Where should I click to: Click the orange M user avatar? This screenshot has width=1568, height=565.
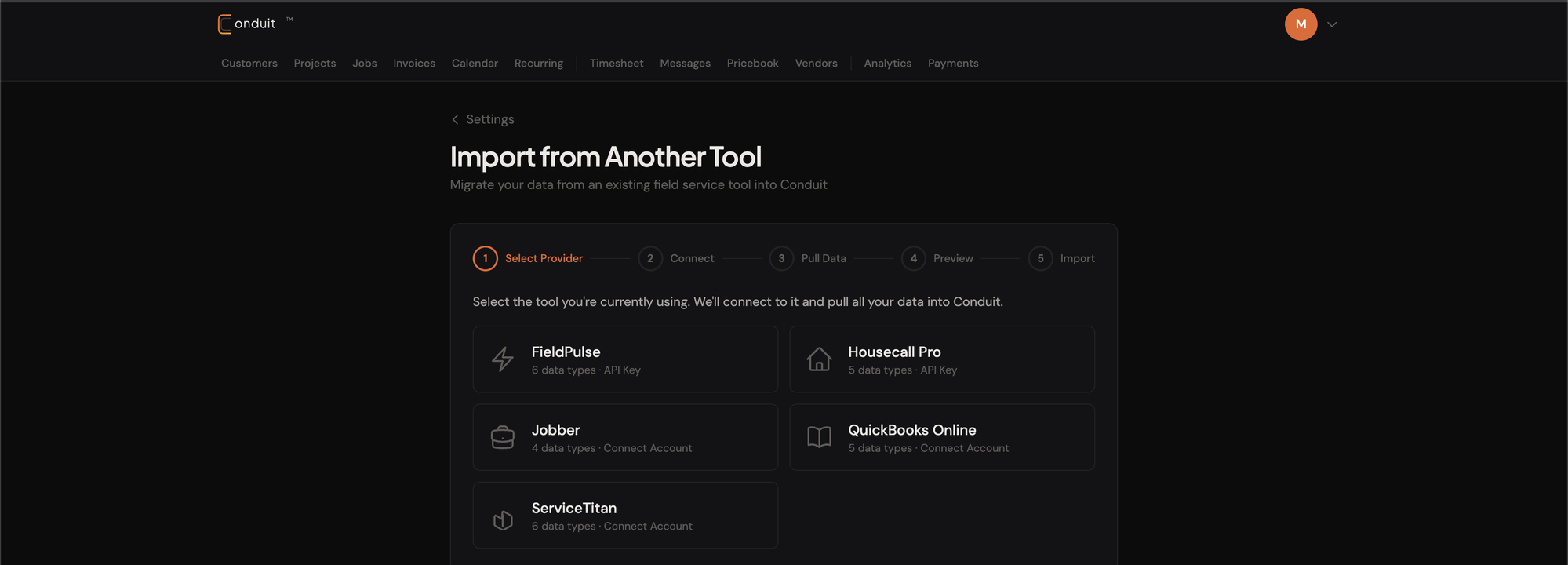[x=1301, y=24]
